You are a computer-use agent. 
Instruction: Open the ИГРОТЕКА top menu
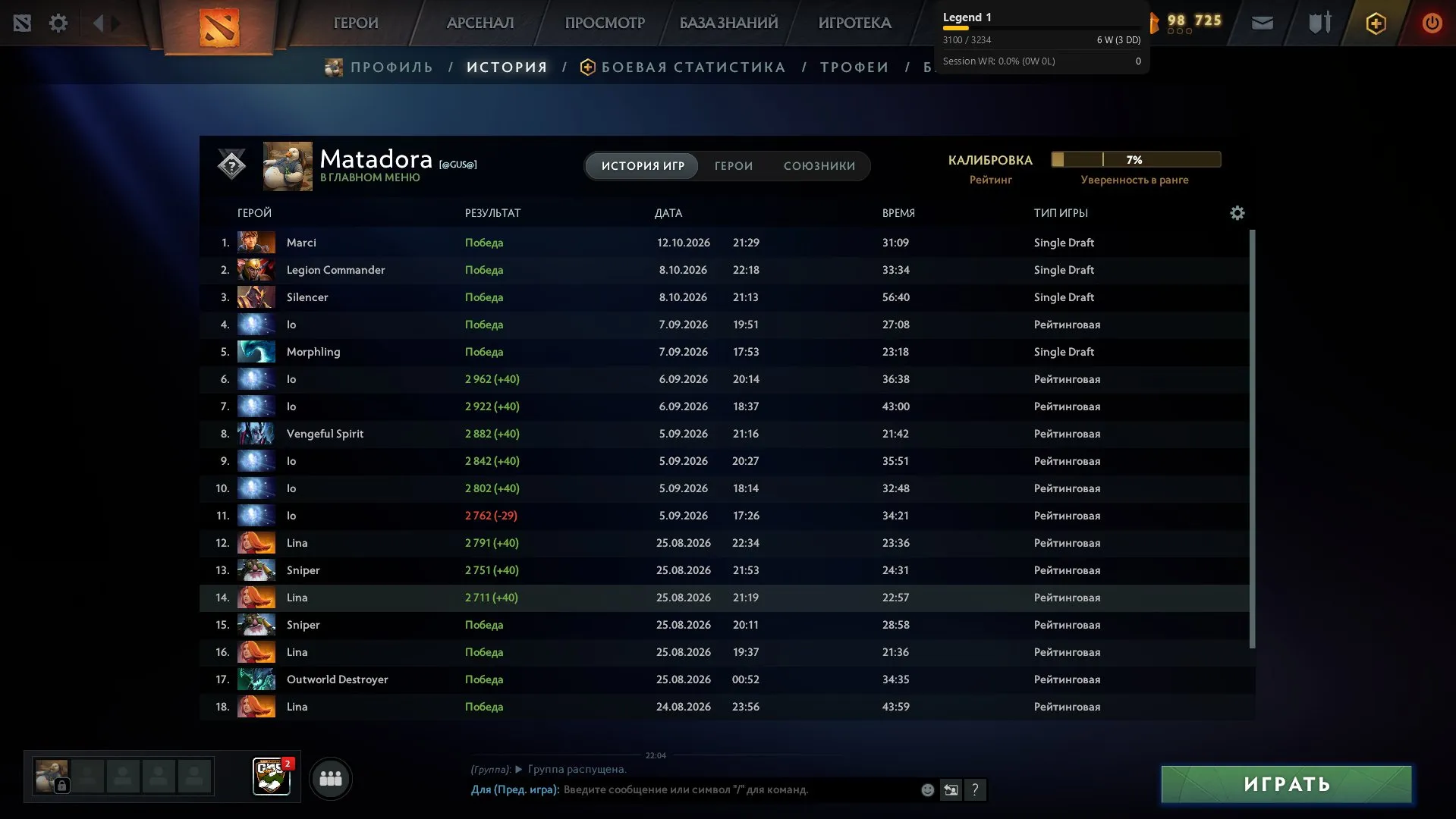[854, 24]
